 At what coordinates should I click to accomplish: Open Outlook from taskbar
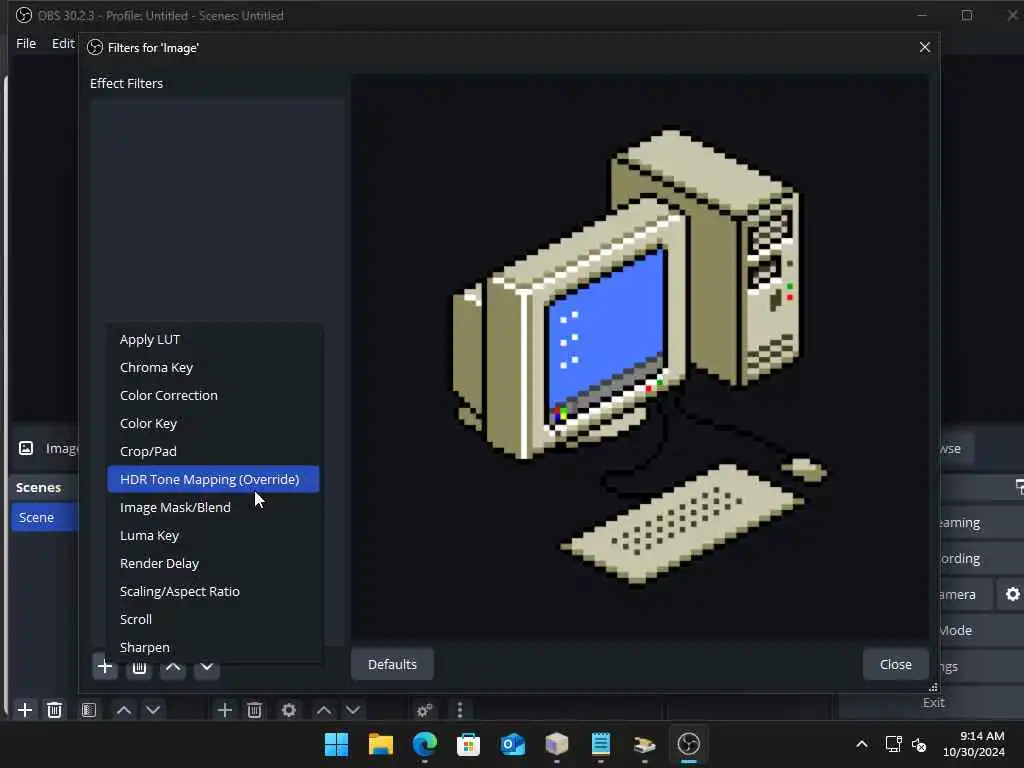(513, 744)
